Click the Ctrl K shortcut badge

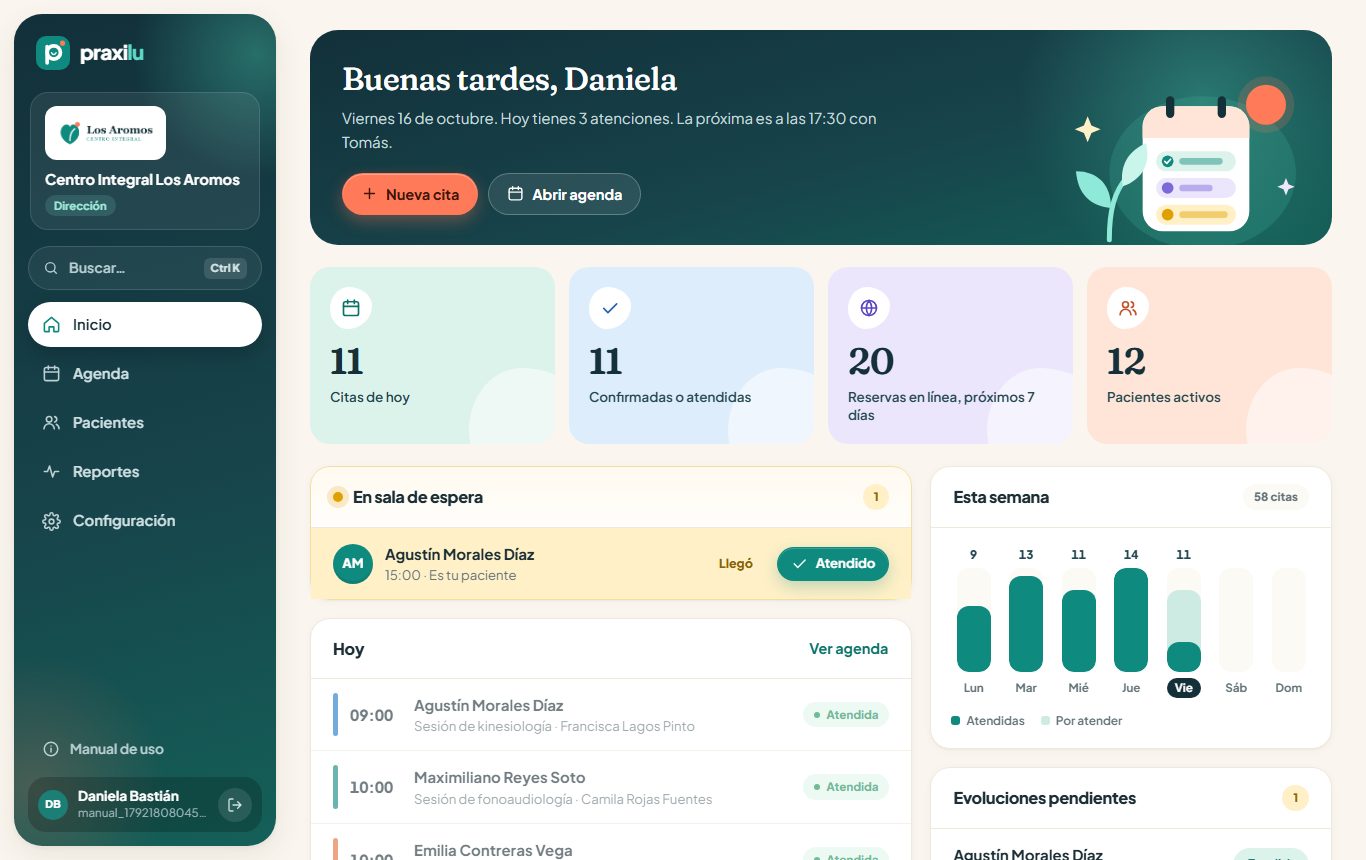tap(225, 268)
